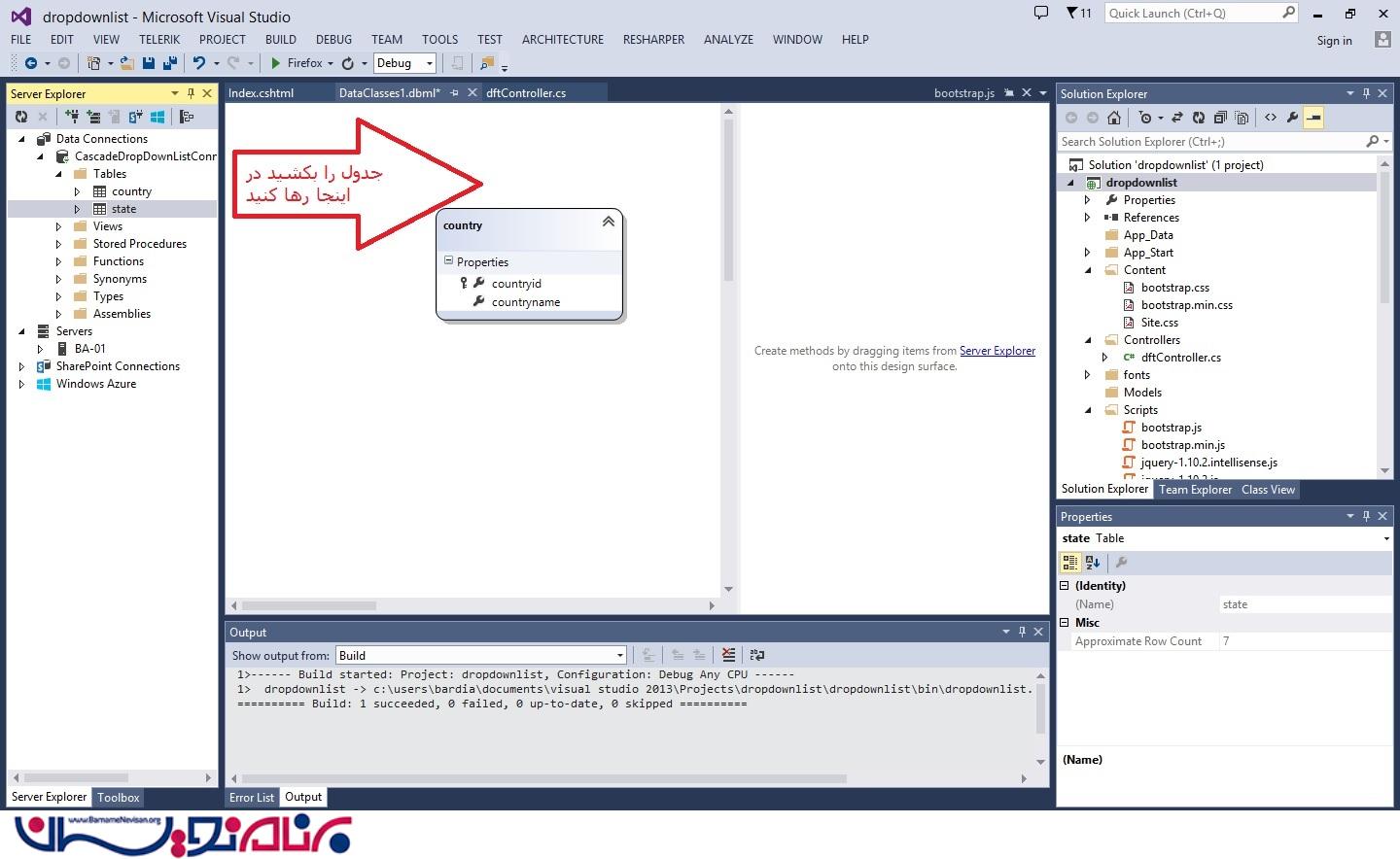1400x859 pixels.
Task: Toggle Preview Selected Items in Solution Explorer
Action: (x=1313, y=118)
